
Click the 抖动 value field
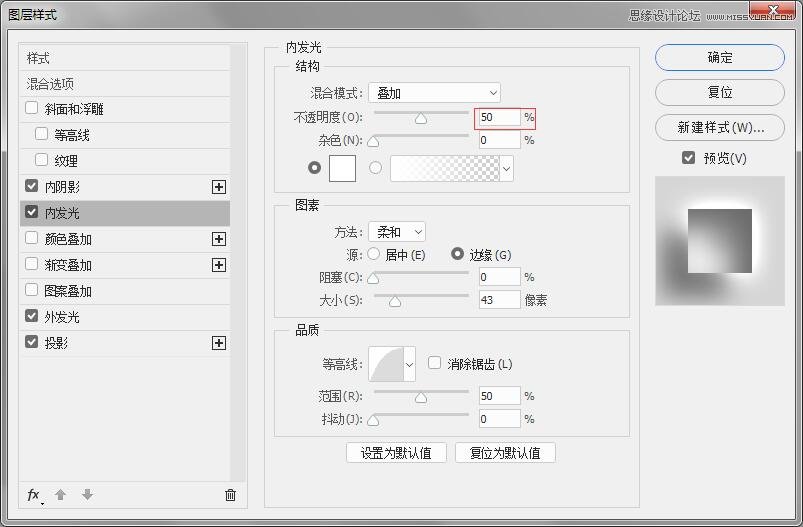499,419
